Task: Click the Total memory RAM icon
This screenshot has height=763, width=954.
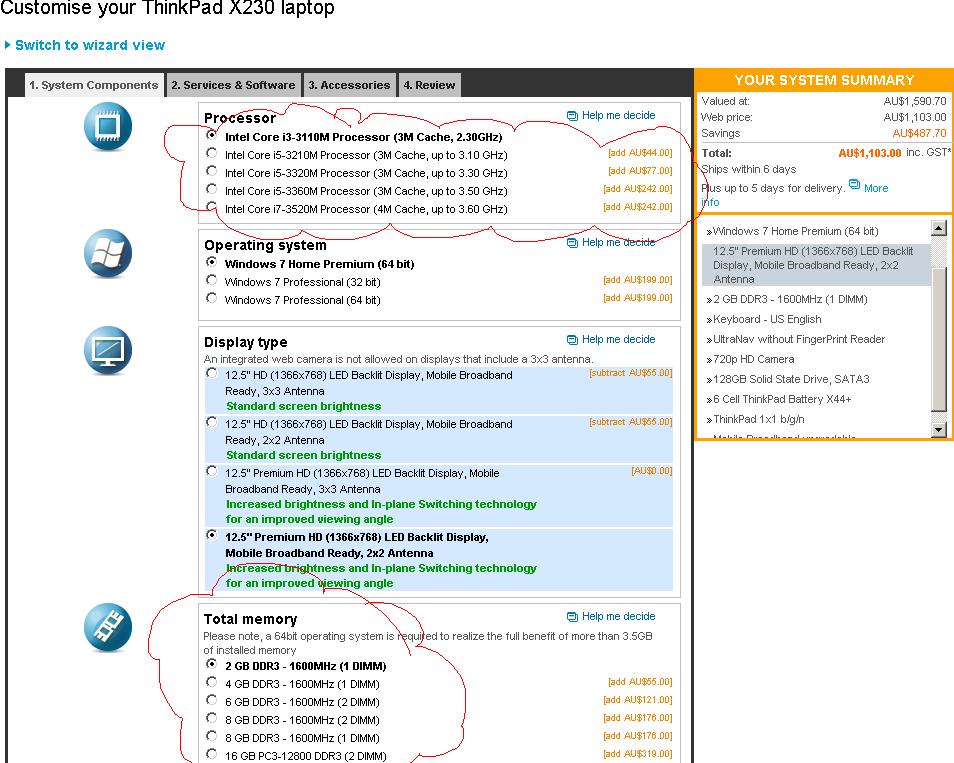Action: (108, 627)
